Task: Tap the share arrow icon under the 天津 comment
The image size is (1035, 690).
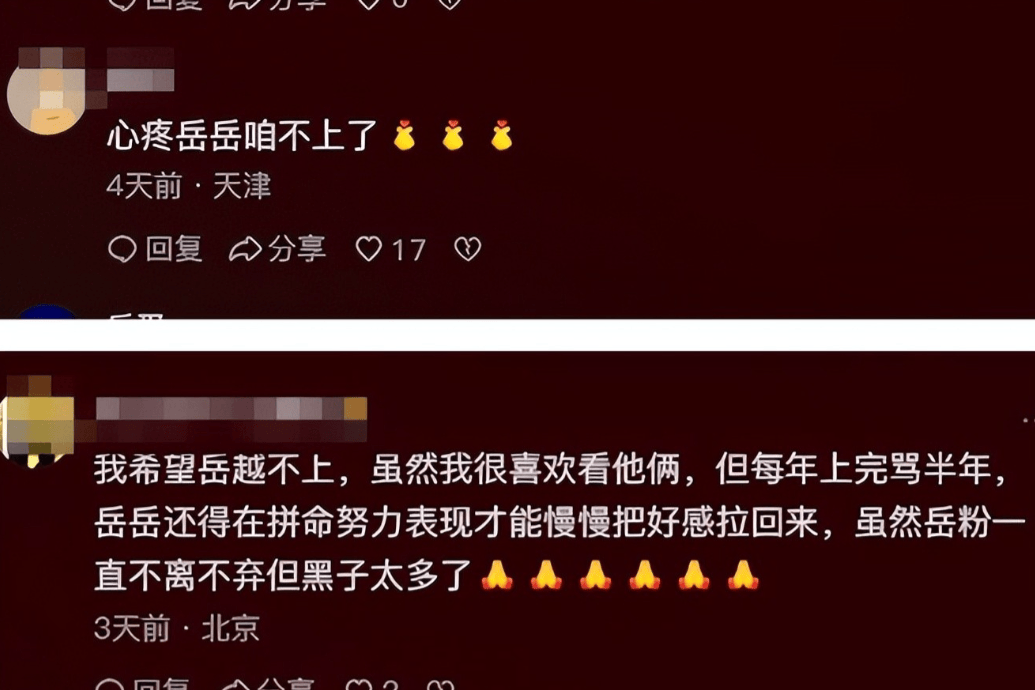Action: pos(245,250)
